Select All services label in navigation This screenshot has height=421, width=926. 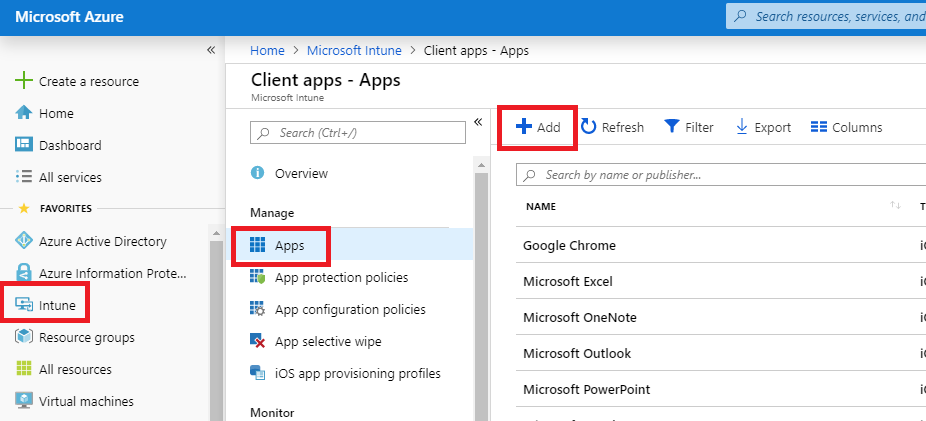[x=70, y=177]
